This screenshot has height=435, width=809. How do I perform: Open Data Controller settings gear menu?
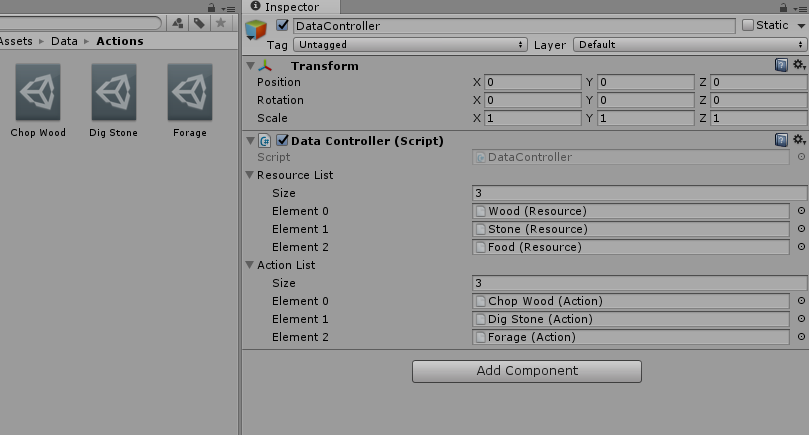coord(799,140)
